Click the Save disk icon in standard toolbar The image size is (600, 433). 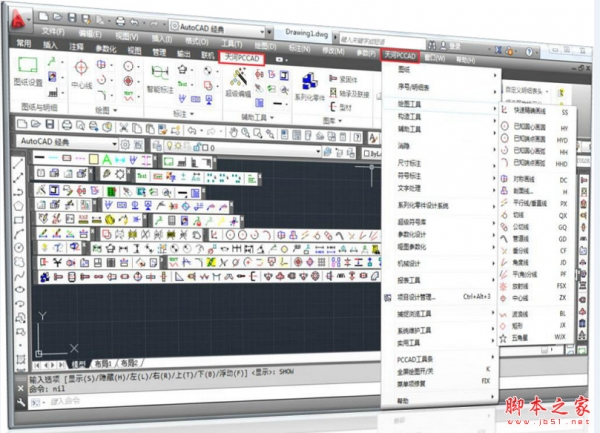[x=50, y=124]
